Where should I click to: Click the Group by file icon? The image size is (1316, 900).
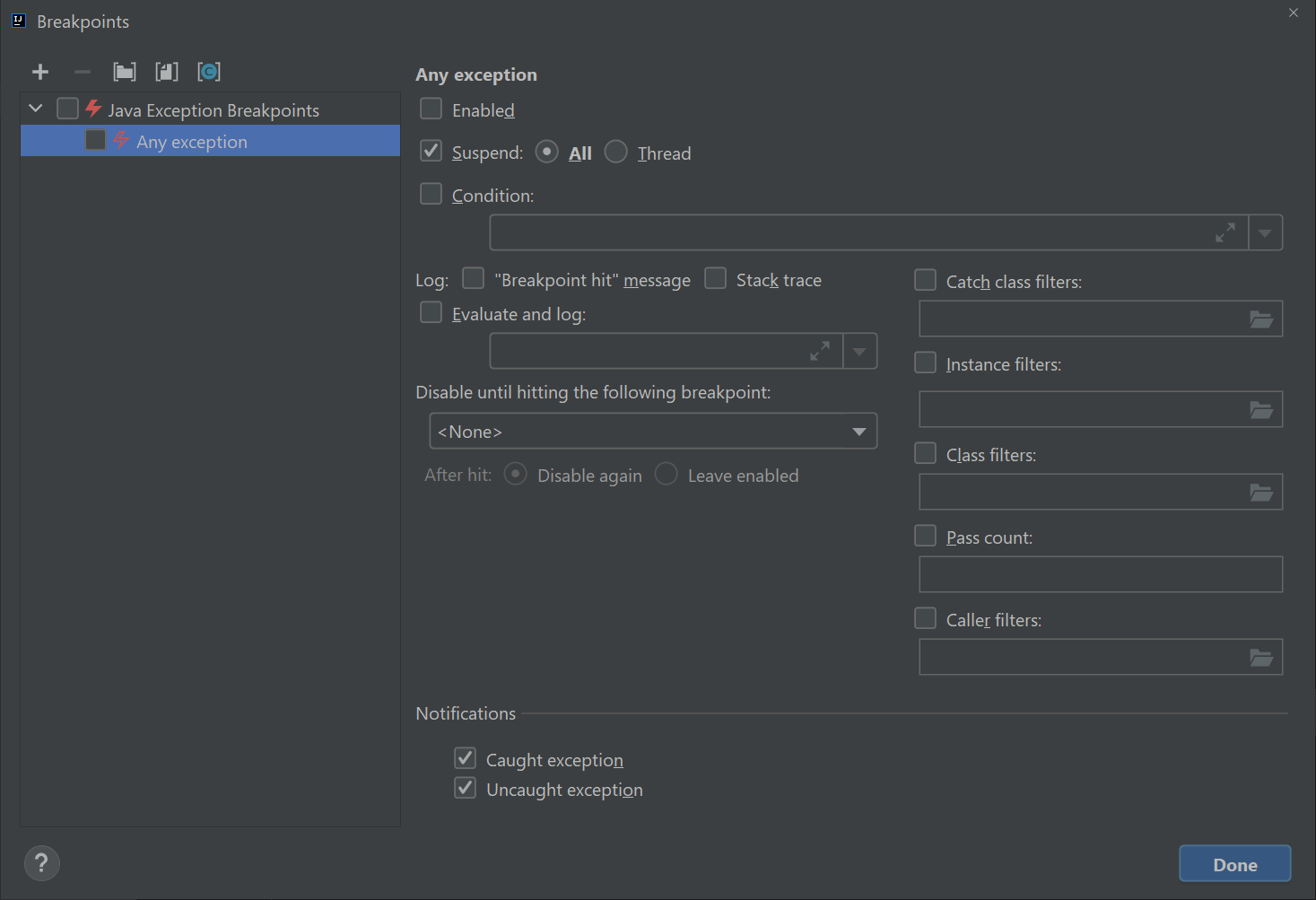click(167, 72)
